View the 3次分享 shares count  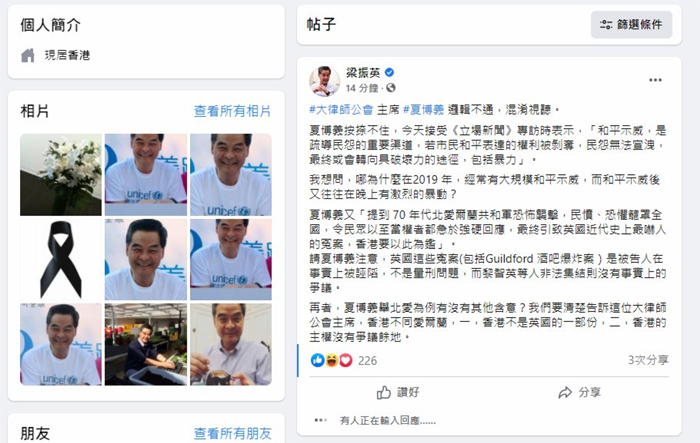coord(648,360)
